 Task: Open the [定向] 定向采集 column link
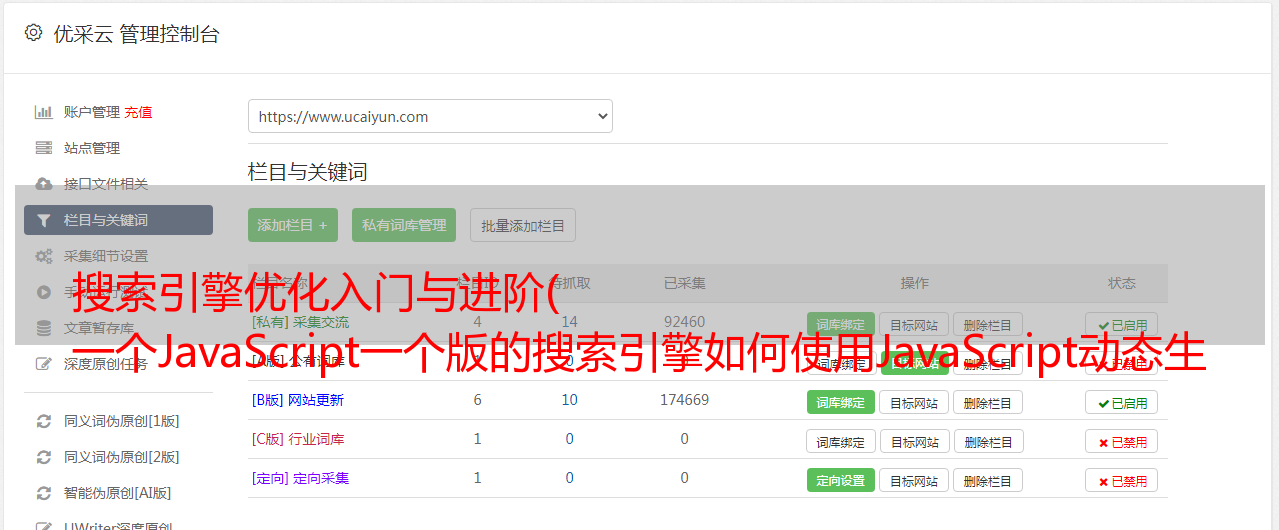[301, 478]
